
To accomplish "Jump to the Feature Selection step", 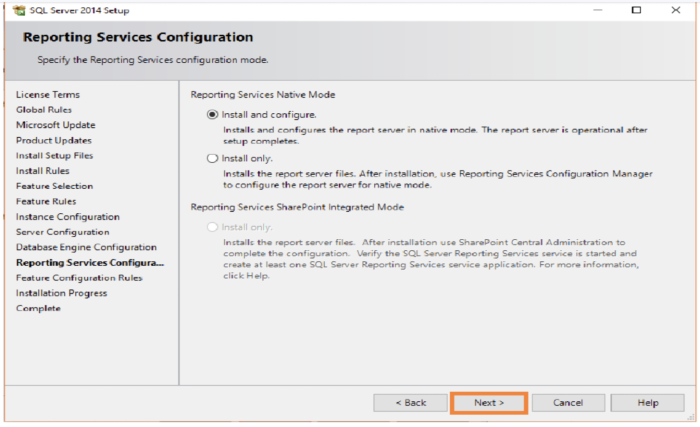I will pyautogui.click(x=54, y=186).
